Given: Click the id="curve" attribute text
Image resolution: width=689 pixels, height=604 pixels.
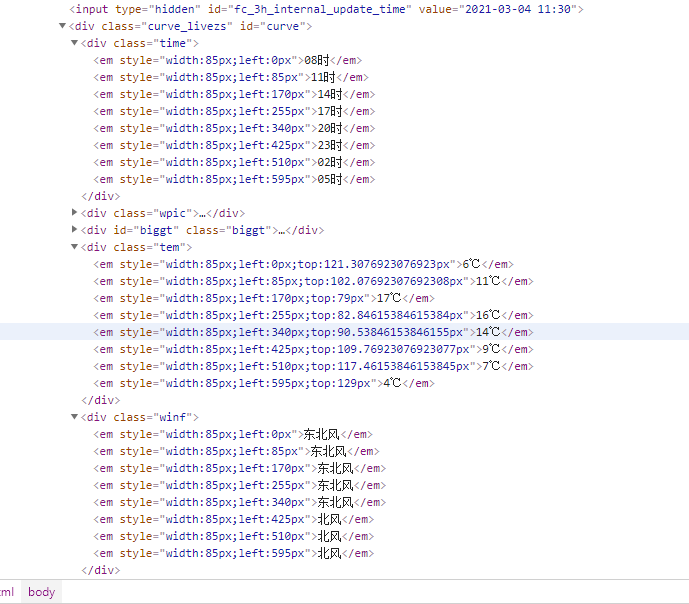Looking at the screenshot, I should [x=272, y=26].
